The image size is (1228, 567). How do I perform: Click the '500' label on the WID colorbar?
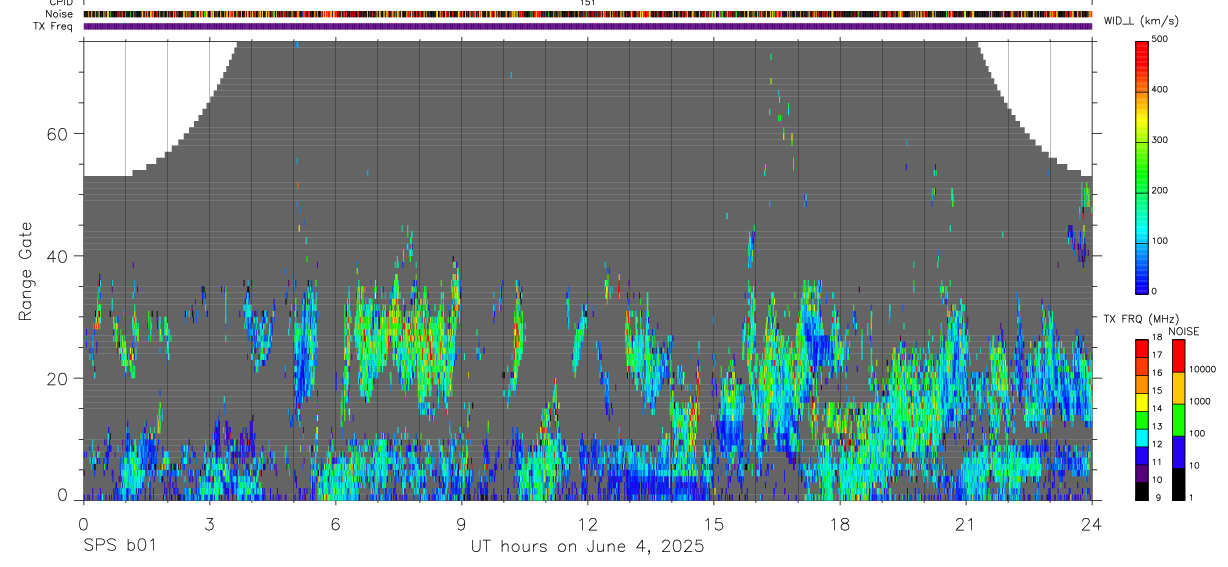click(x=1160, y=39)
